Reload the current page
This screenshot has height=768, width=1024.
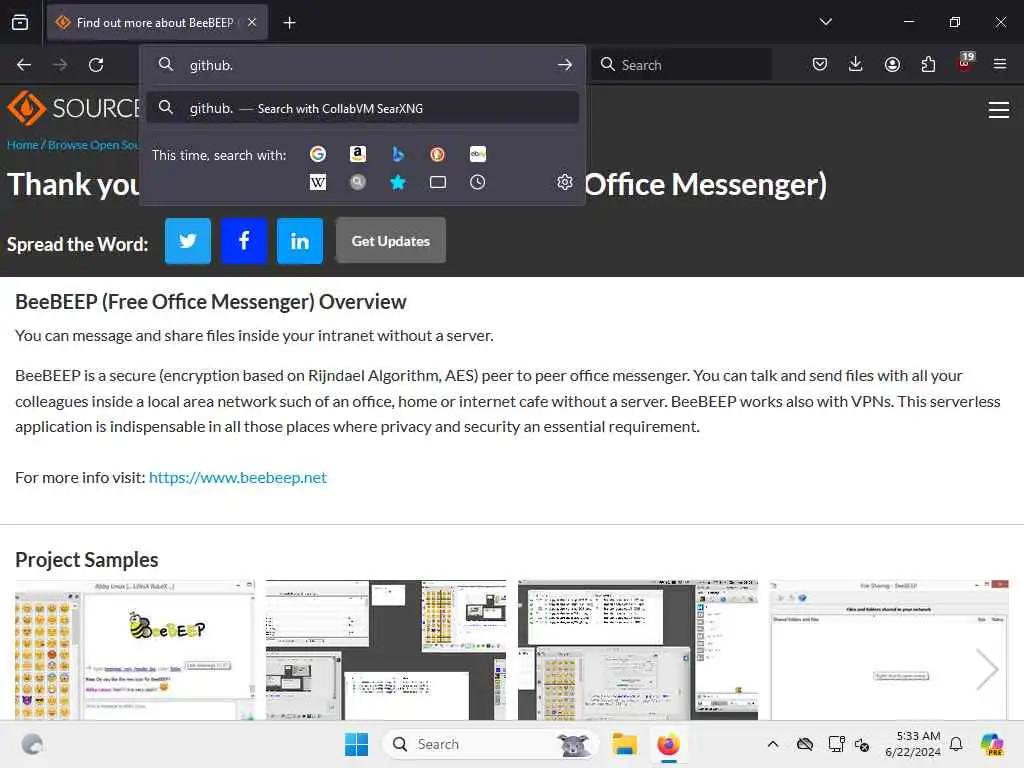point(96,65)
